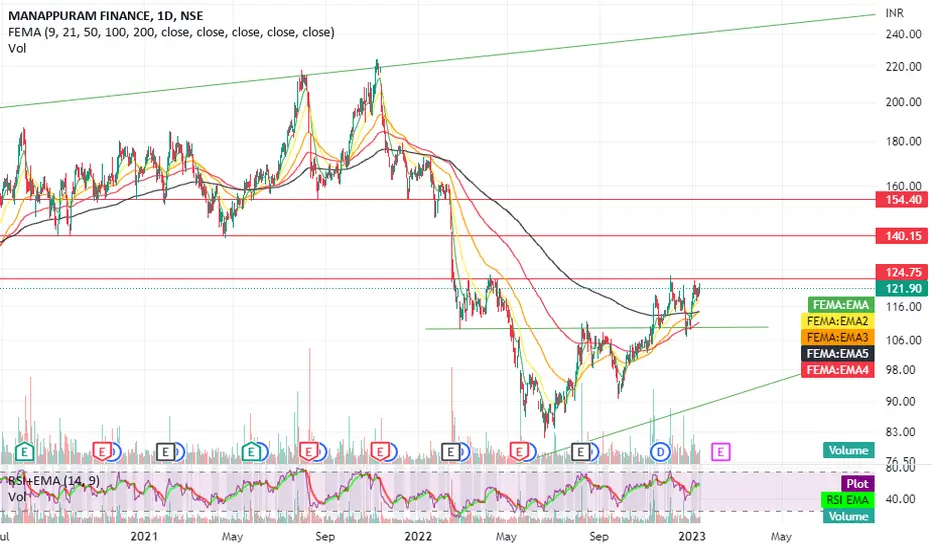Click the green RSI EMA label
The image size is (932, 550).
click(847, 500)
